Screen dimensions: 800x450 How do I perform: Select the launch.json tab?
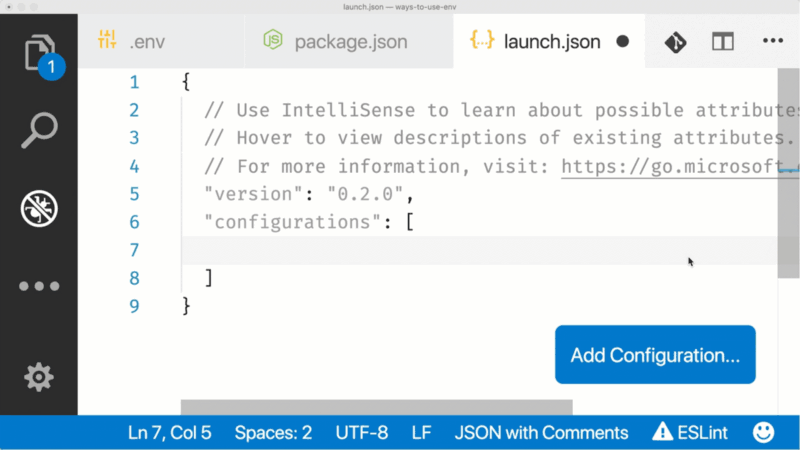coord(550,42)
